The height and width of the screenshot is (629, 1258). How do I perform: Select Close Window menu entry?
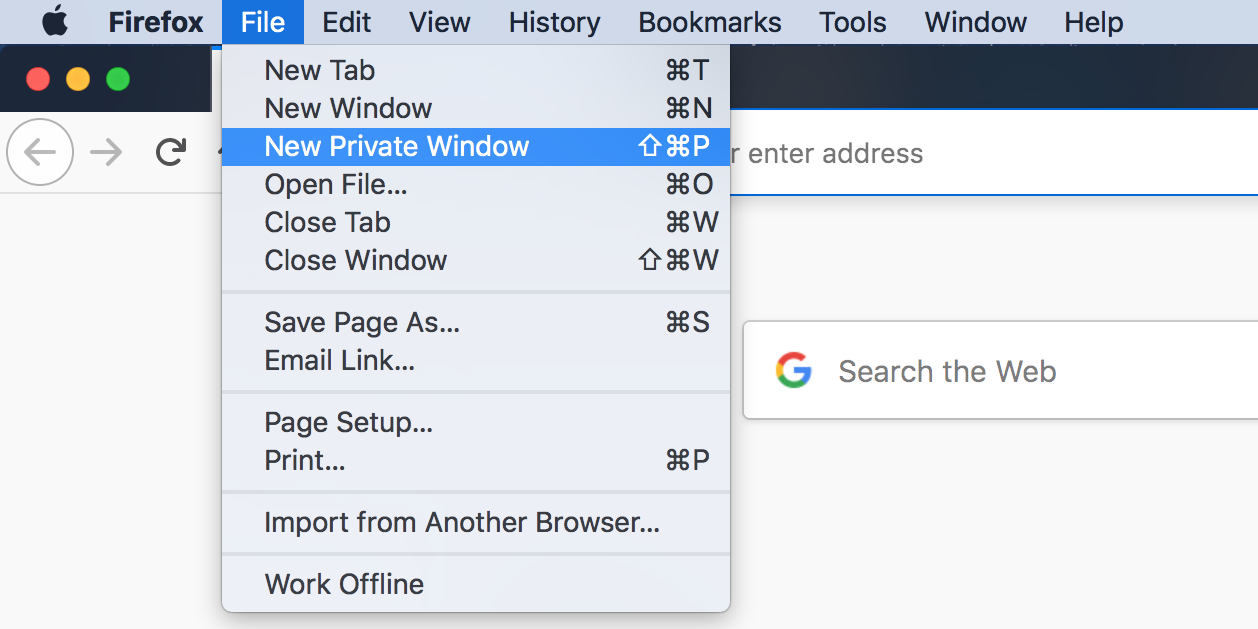tap(476, 260)
